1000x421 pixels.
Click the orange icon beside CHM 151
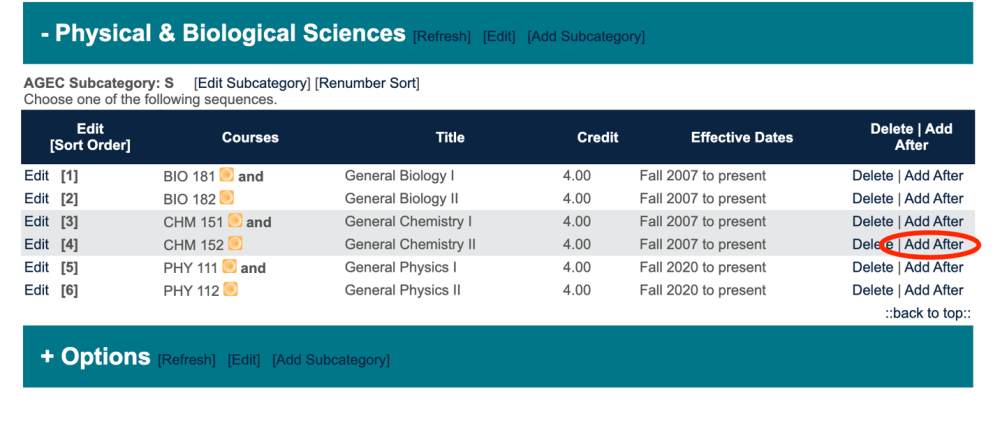pyautogui.click(x=235, y=221)
